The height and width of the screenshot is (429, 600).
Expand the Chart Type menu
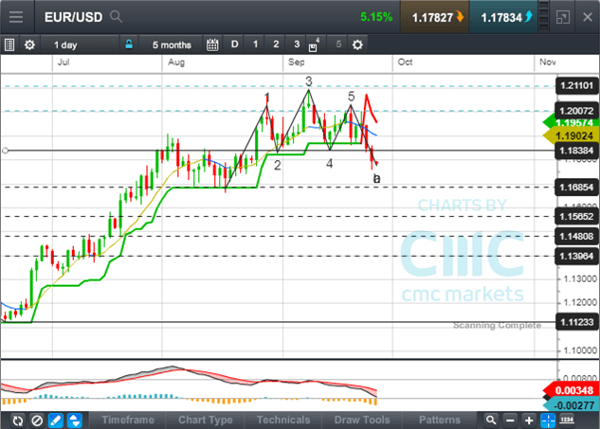coord(204,420)
